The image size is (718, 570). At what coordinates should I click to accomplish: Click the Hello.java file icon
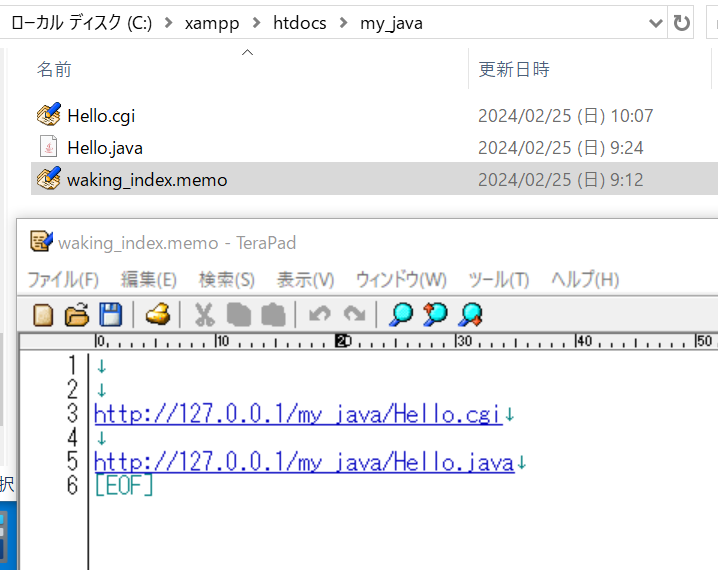tap(49, 147)
